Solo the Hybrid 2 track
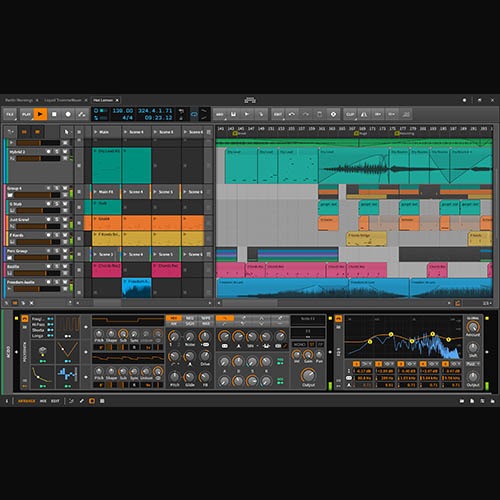The image size is (500, 500). tap(57, 152)
